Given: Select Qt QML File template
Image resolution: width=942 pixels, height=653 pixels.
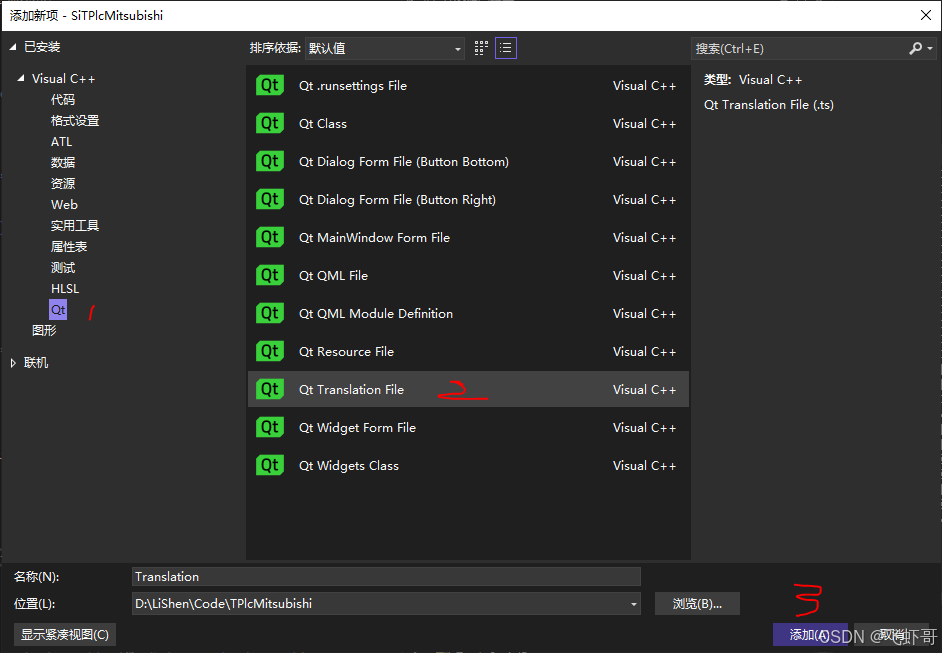Looking at the screenshot, I should click(468, 275).
